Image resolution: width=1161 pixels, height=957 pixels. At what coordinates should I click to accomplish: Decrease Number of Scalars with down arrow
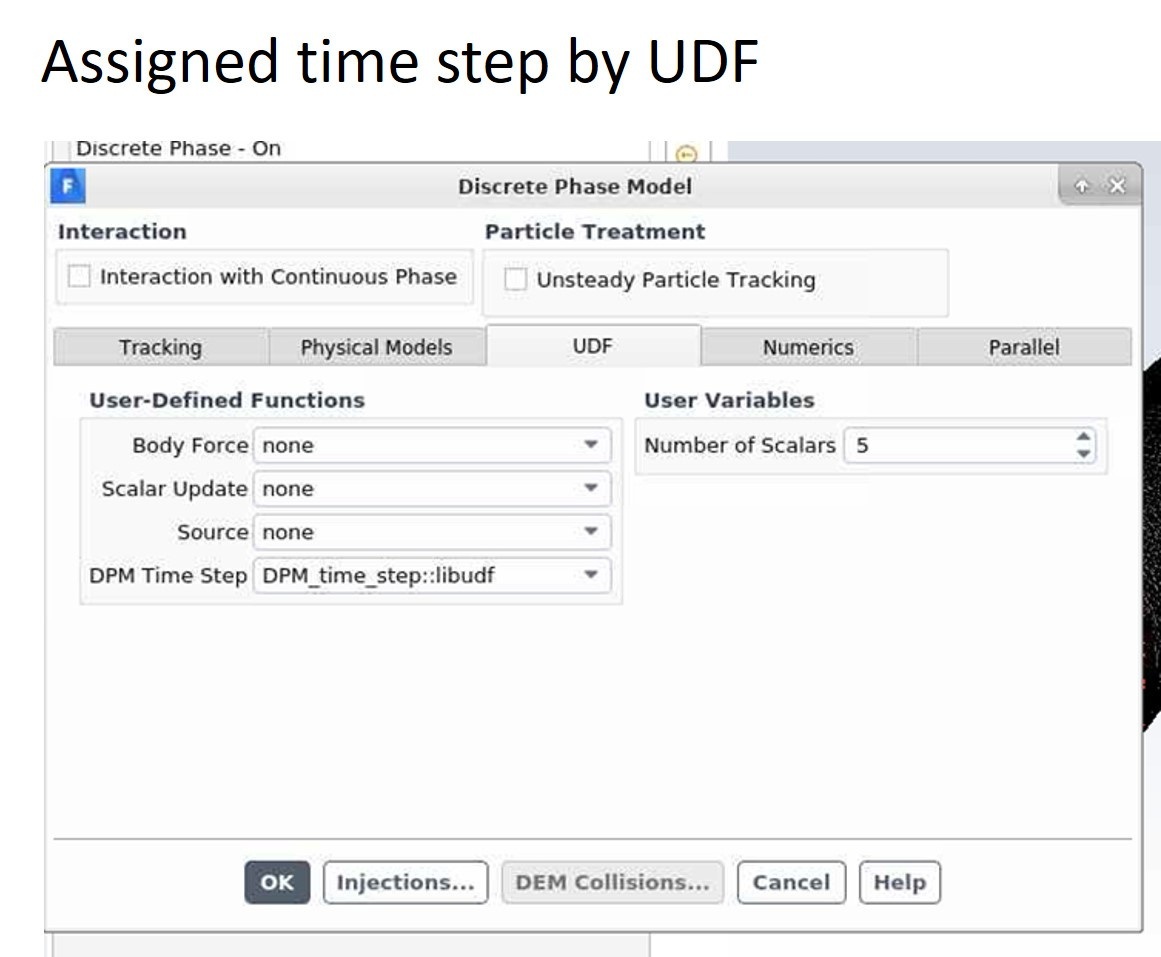coord(1083,453)
